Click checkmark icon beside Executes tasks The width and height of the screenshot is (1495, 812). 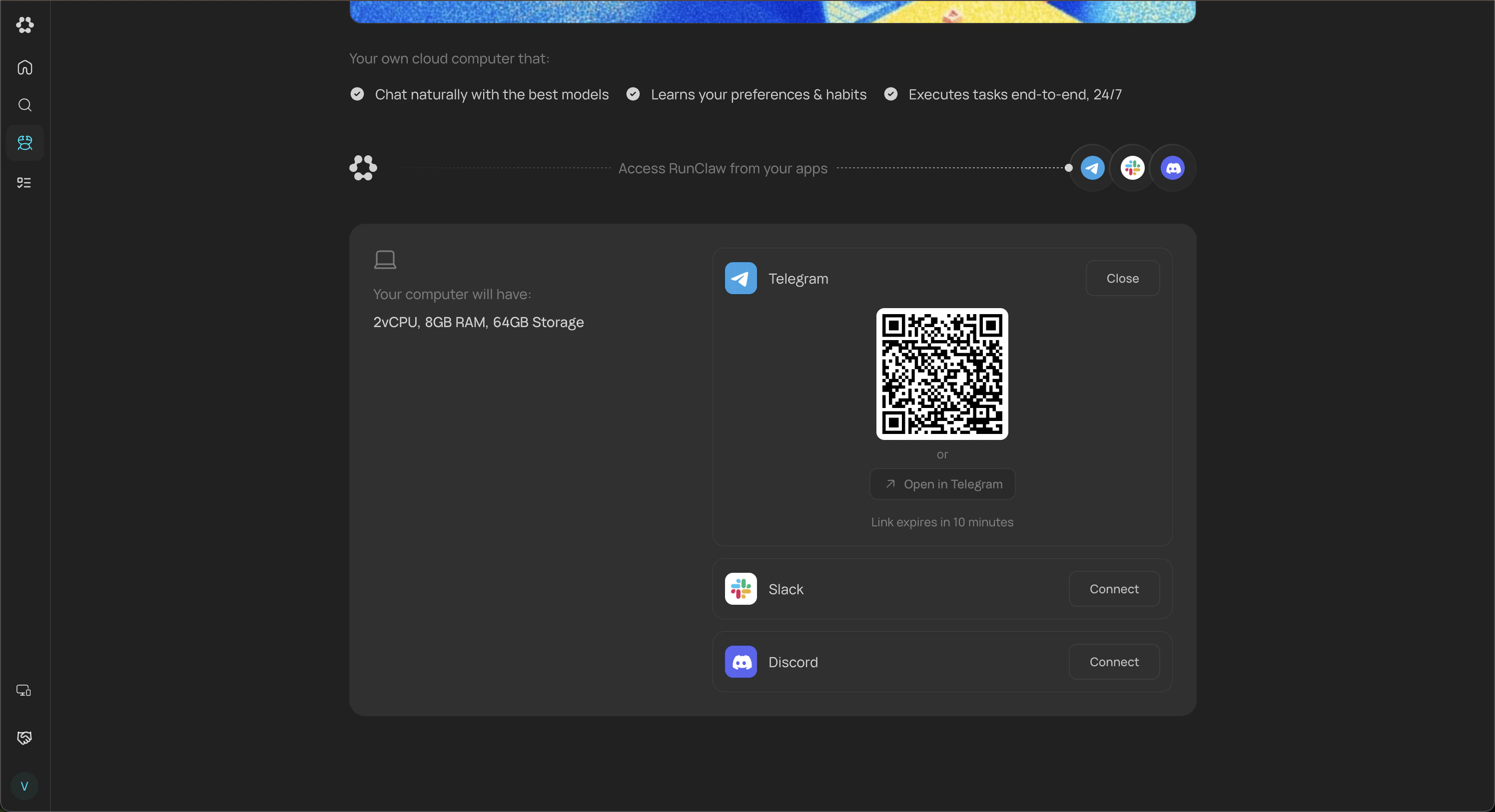pos(891,94)
